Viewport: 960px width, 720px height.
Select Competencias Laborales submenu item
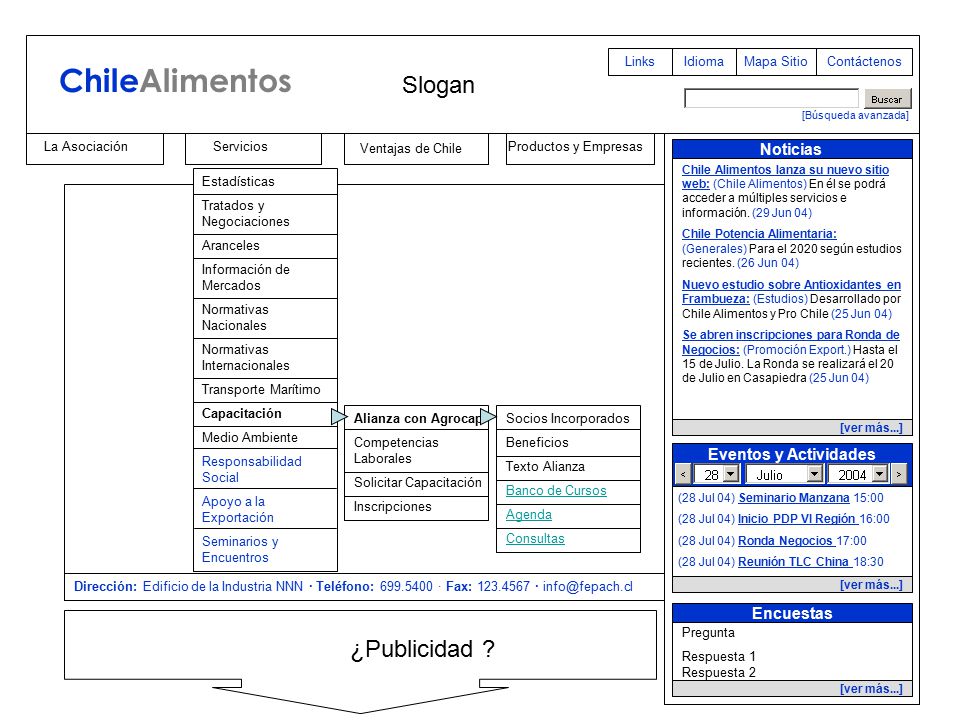[x=416, y=451]
